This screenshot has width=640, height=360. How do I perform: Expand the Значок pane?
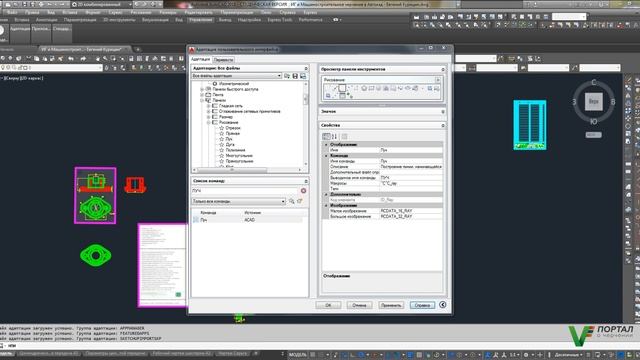[443, 111]
